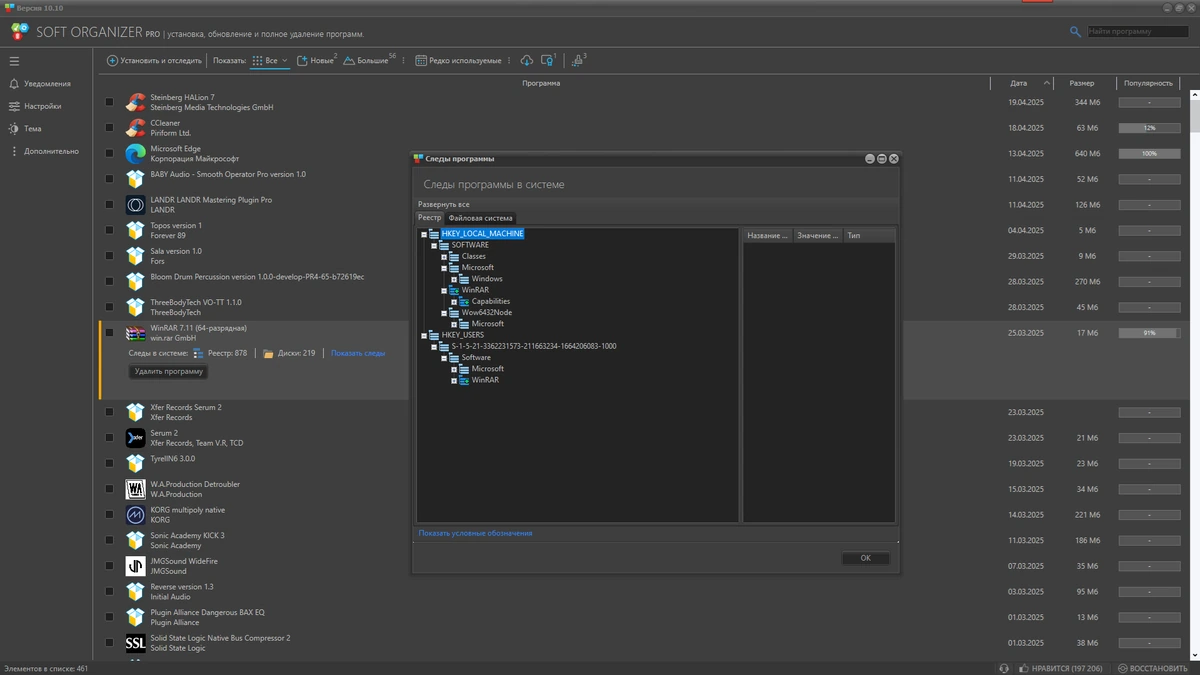
Task: Expand the Classes registry node
Action: pyautogui.click(x=444, y=257)
